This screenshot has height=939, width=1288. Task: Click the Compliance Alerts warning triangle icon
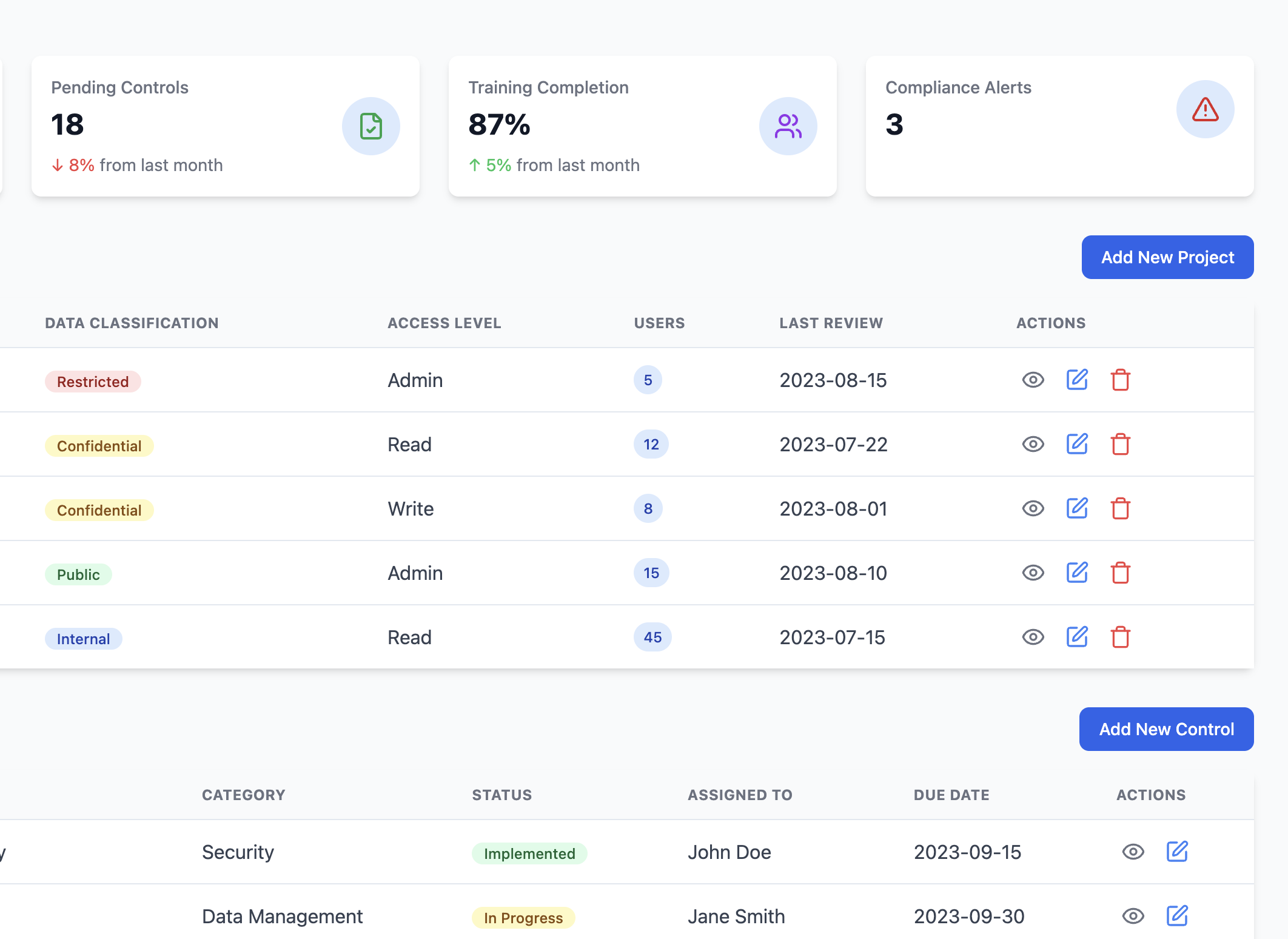coord(1205,110)
